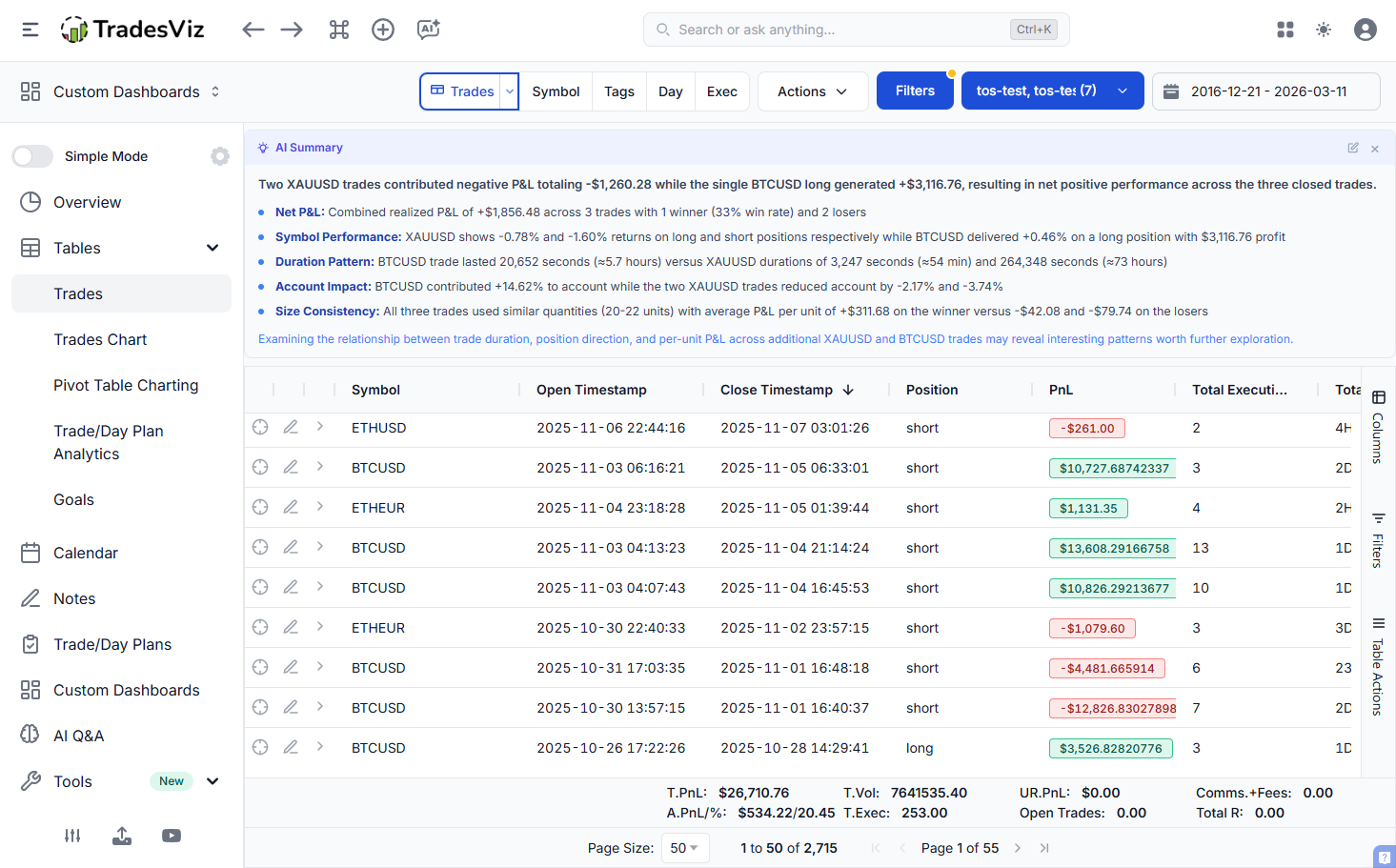Go to the next page of trades
The height and width of the screenshot is (868, 1396).
click(x=1018, y=848)
